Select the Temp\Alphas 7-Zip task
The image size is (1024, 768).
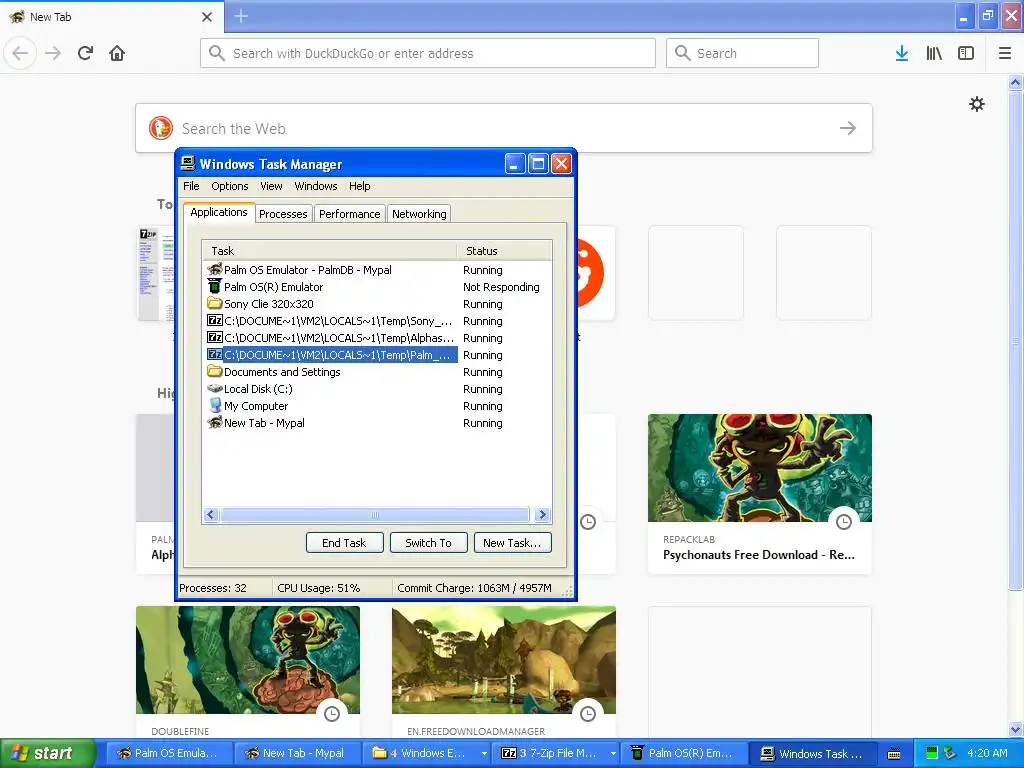[x=331, y=338]
